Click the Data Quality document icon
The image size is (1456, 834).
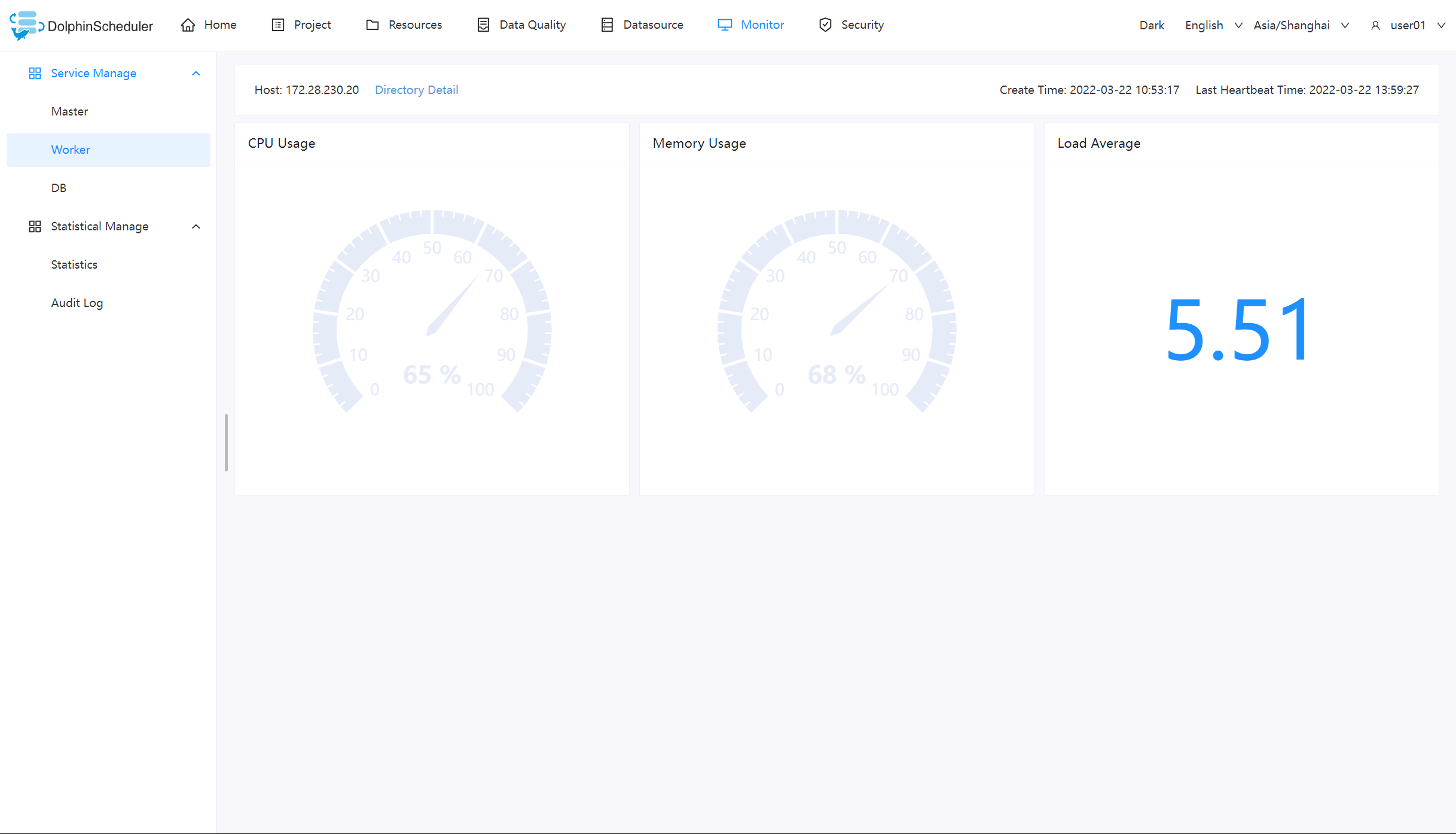click(483, 25)
